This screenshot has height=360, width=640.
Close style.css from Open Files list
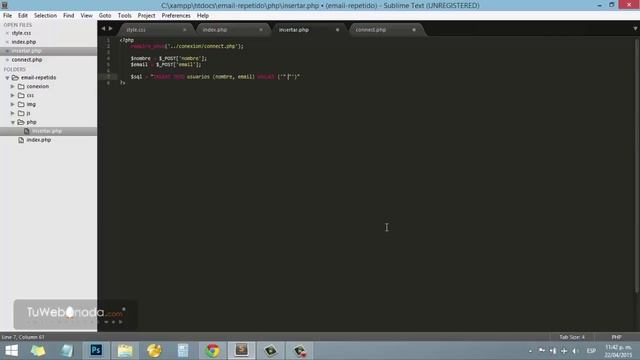point(7,33)
